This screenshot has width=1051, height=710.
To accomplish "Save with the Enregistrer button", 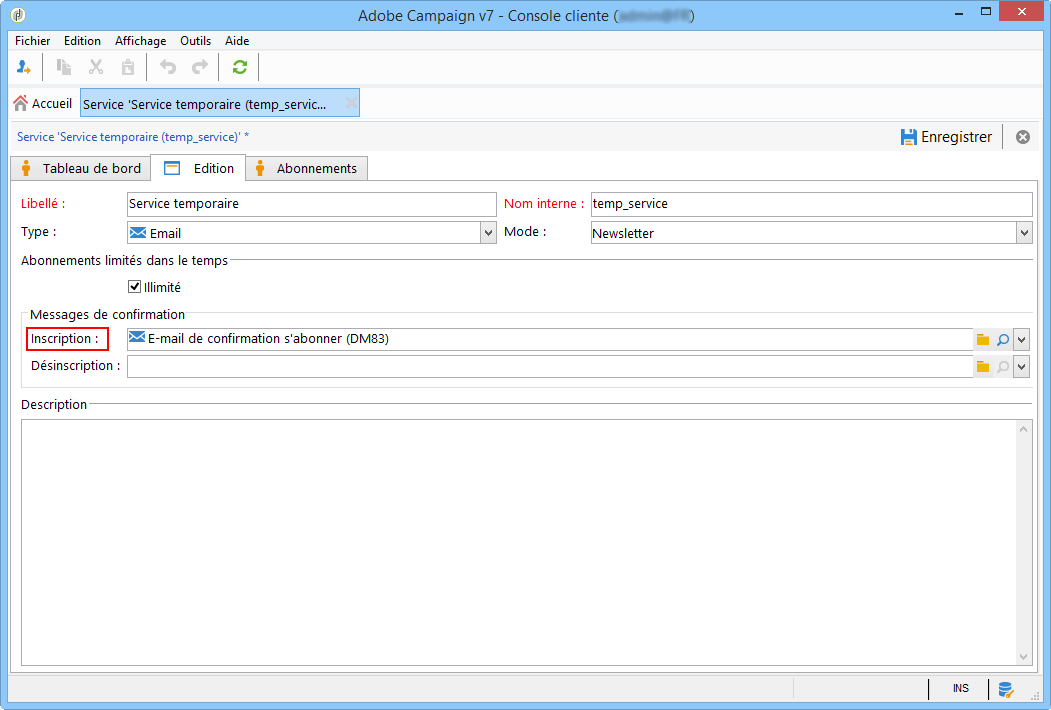I will tap(946, 137).
